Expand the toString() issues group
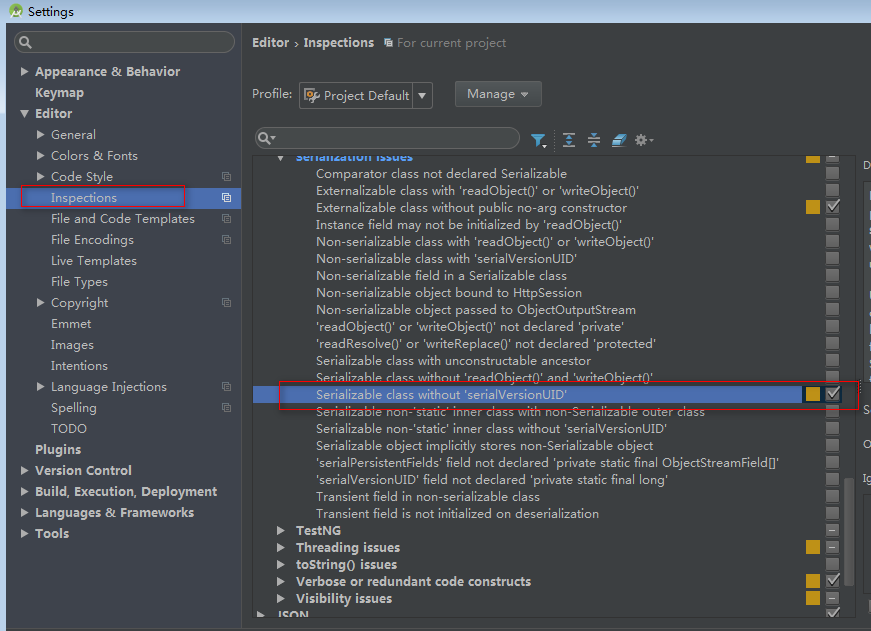This screenshot has width=871, height=631. (x=281, y=564)
